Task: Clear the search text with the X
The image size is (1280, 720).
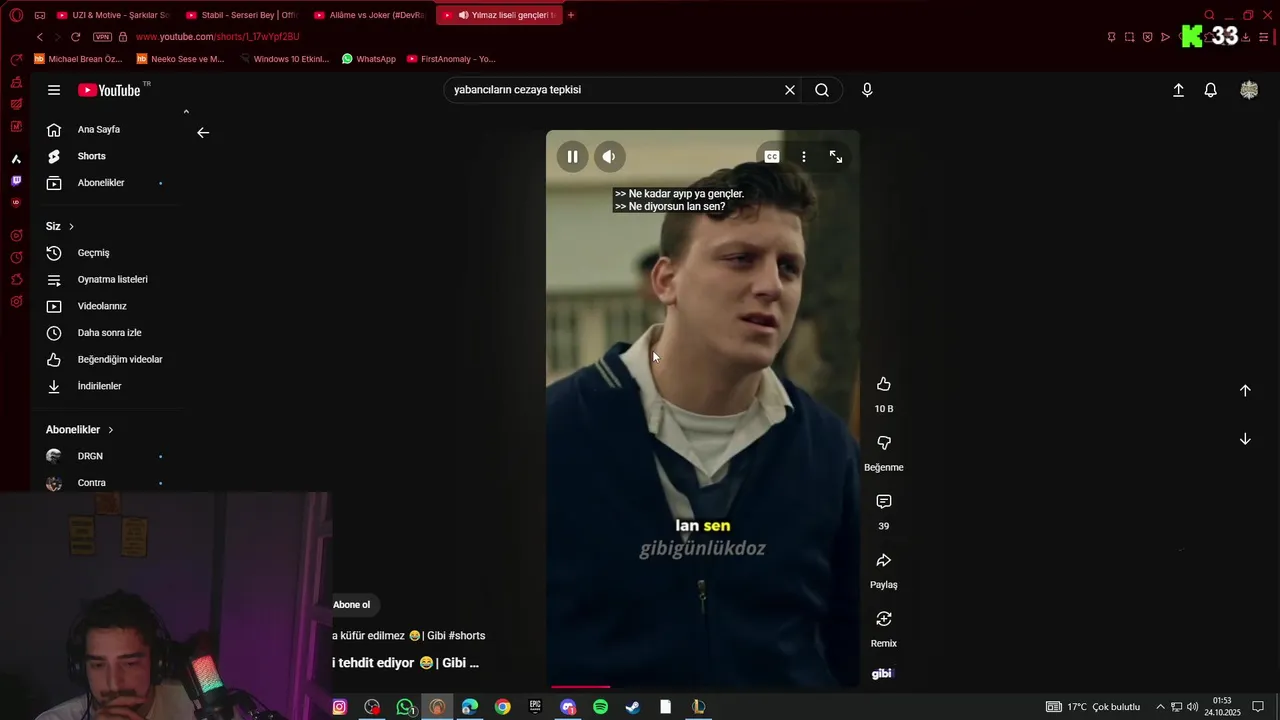Action: click(x=790, y=90)
